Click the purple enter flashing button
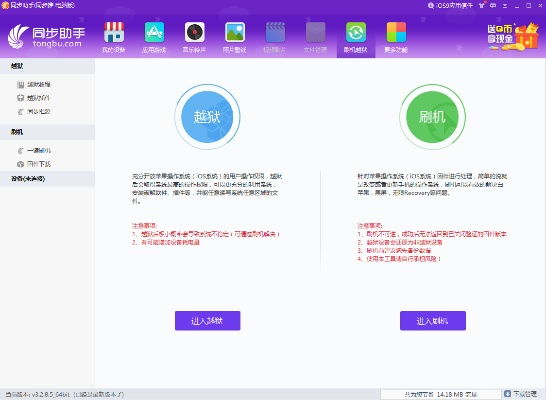Image resolution: width=546 pixels, height=400 pixels. 433,321
